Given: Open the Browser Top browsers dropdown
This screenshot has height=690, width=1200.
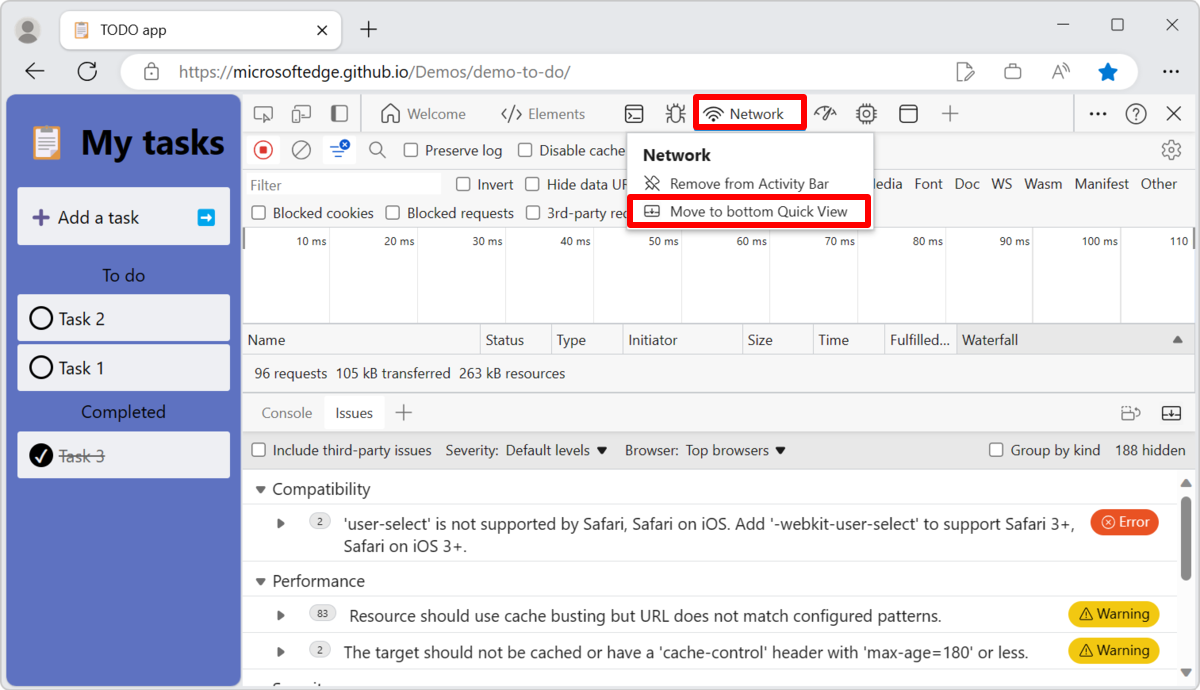Looking at the screenshot, I should [x=735, y=450].
